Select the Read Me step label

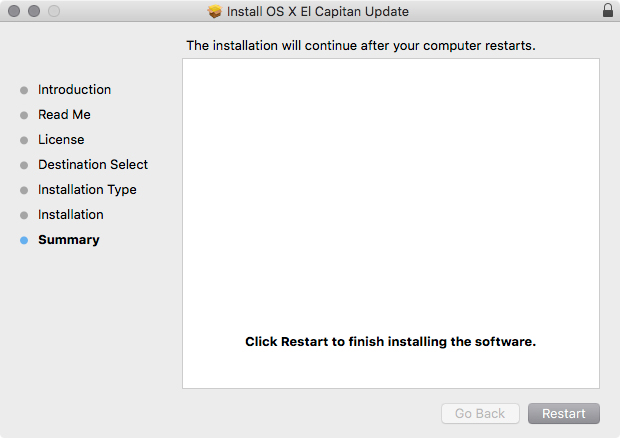[x=64, y=115]
